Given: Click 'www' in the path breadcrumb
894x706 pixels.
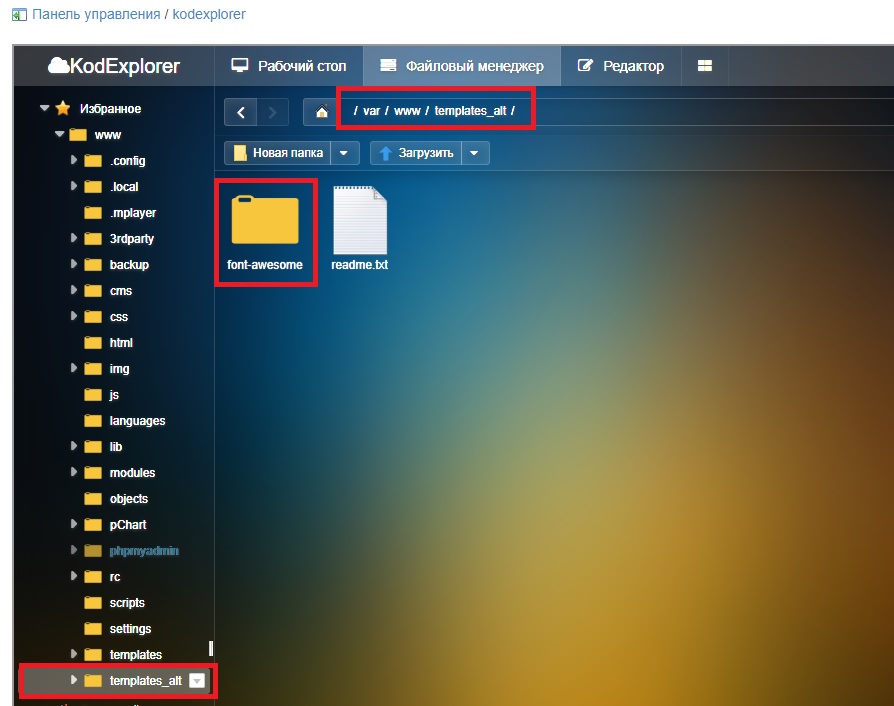Looking at the screenshot, I should click(x=407, y=111).
